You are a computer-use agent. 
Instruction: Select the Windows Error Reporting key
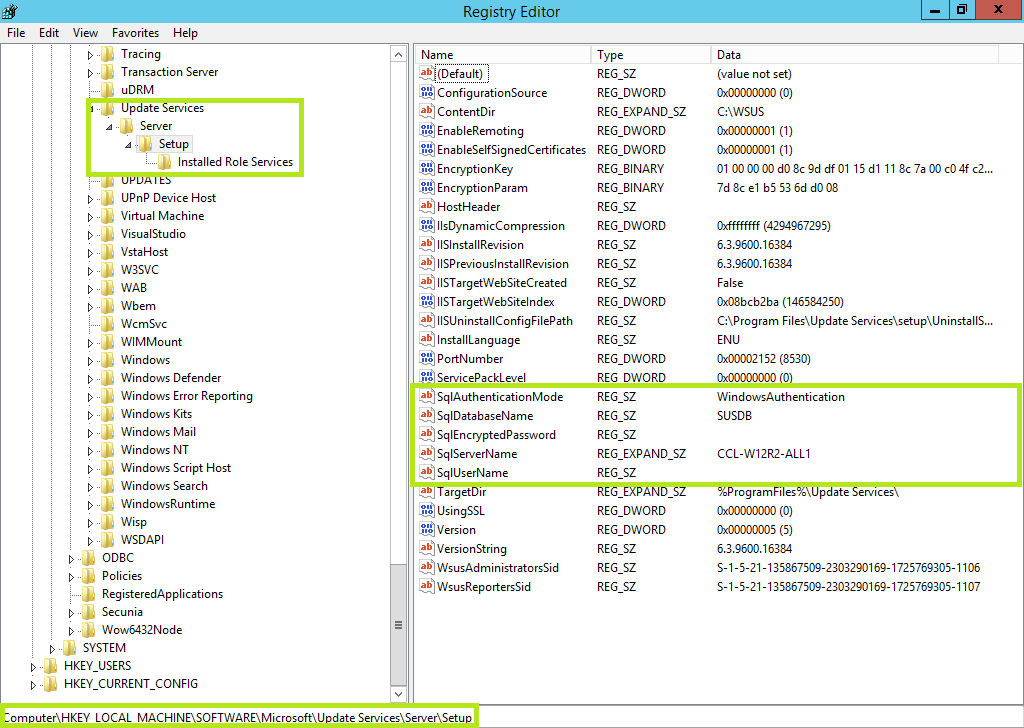(x=187, y=396)
